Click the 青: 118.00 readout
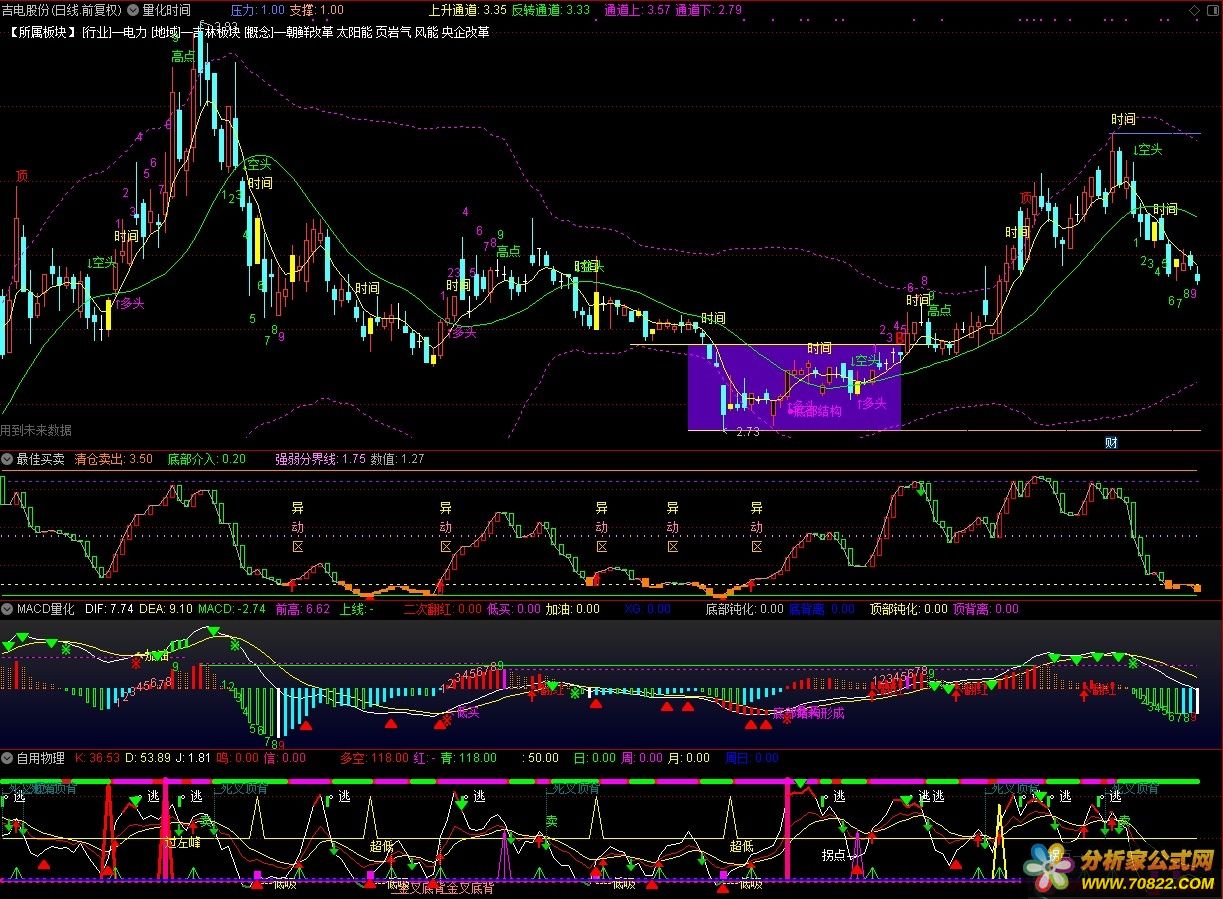Screen dimensions: 1223x899 468,758
